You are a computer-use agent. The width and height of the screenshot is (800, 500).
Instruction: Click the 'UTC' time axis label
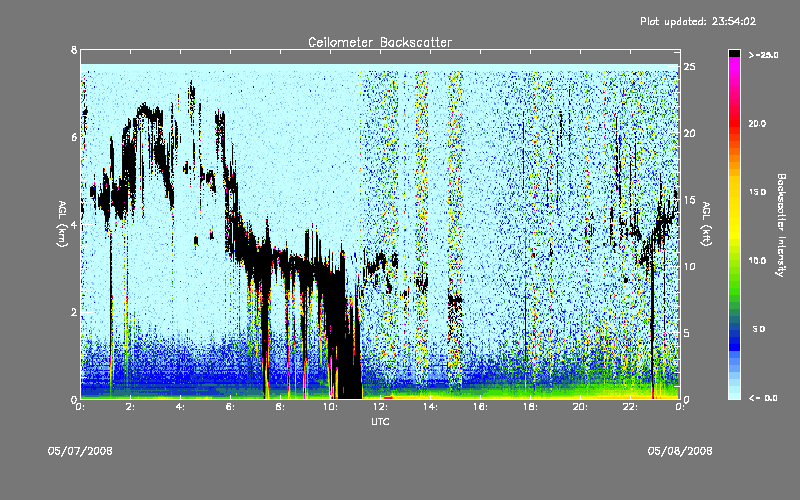click(380, 421)
